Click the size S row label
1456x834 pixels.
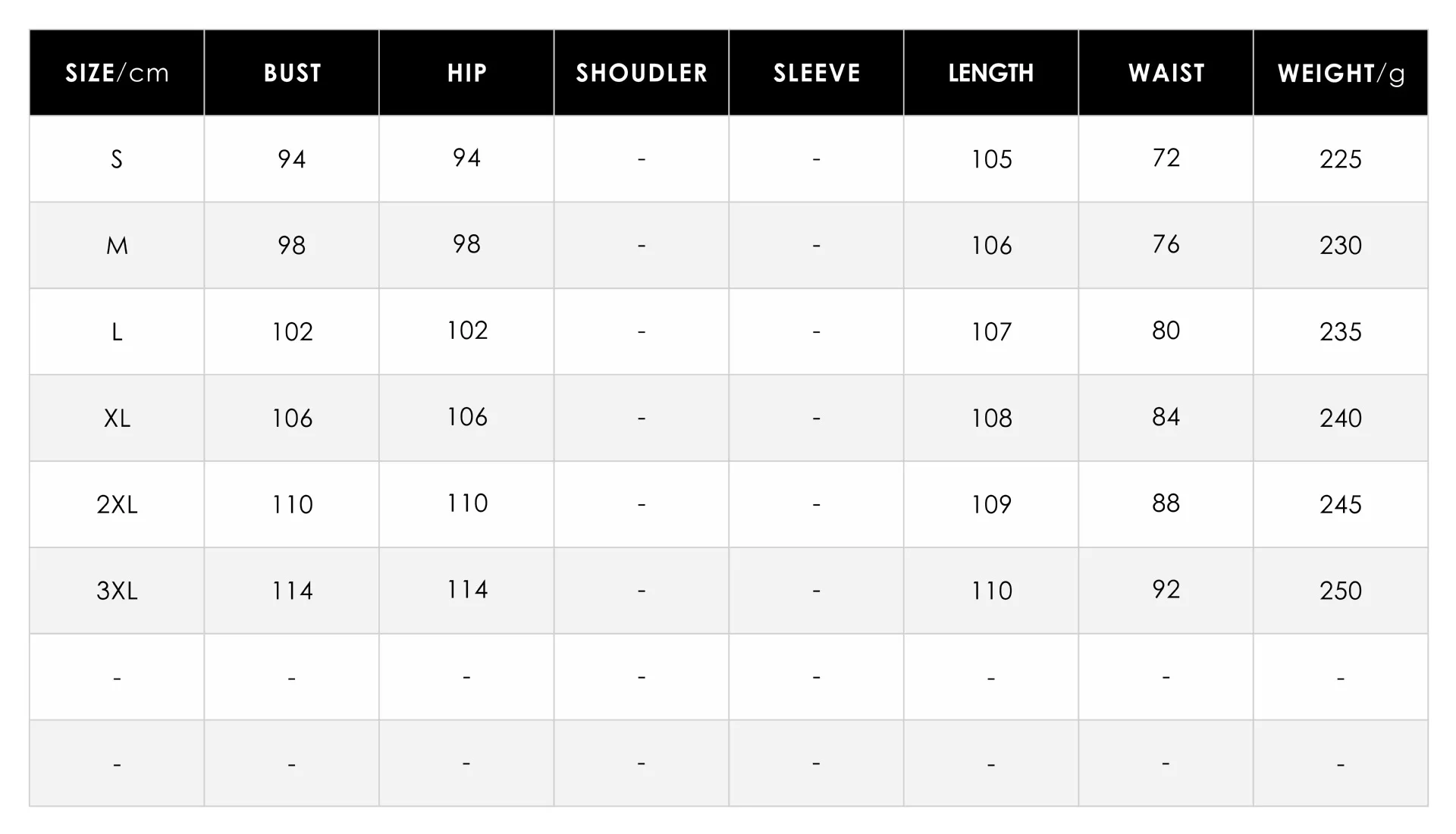click(x=117, y=159)
